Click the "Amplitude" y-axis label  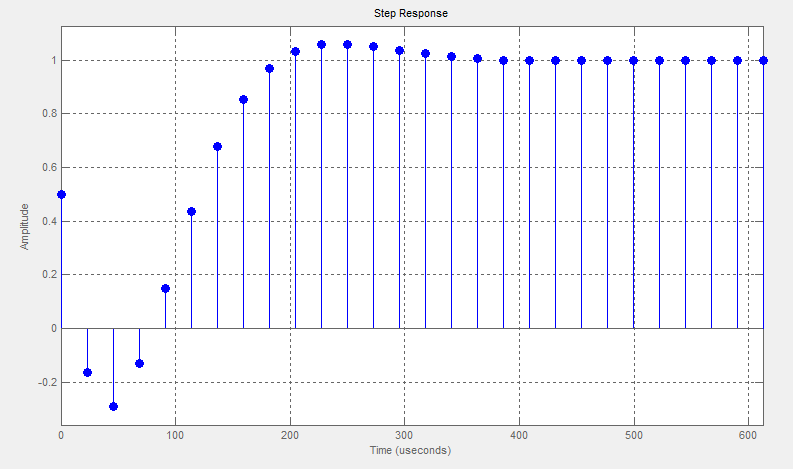pos(24,227)
